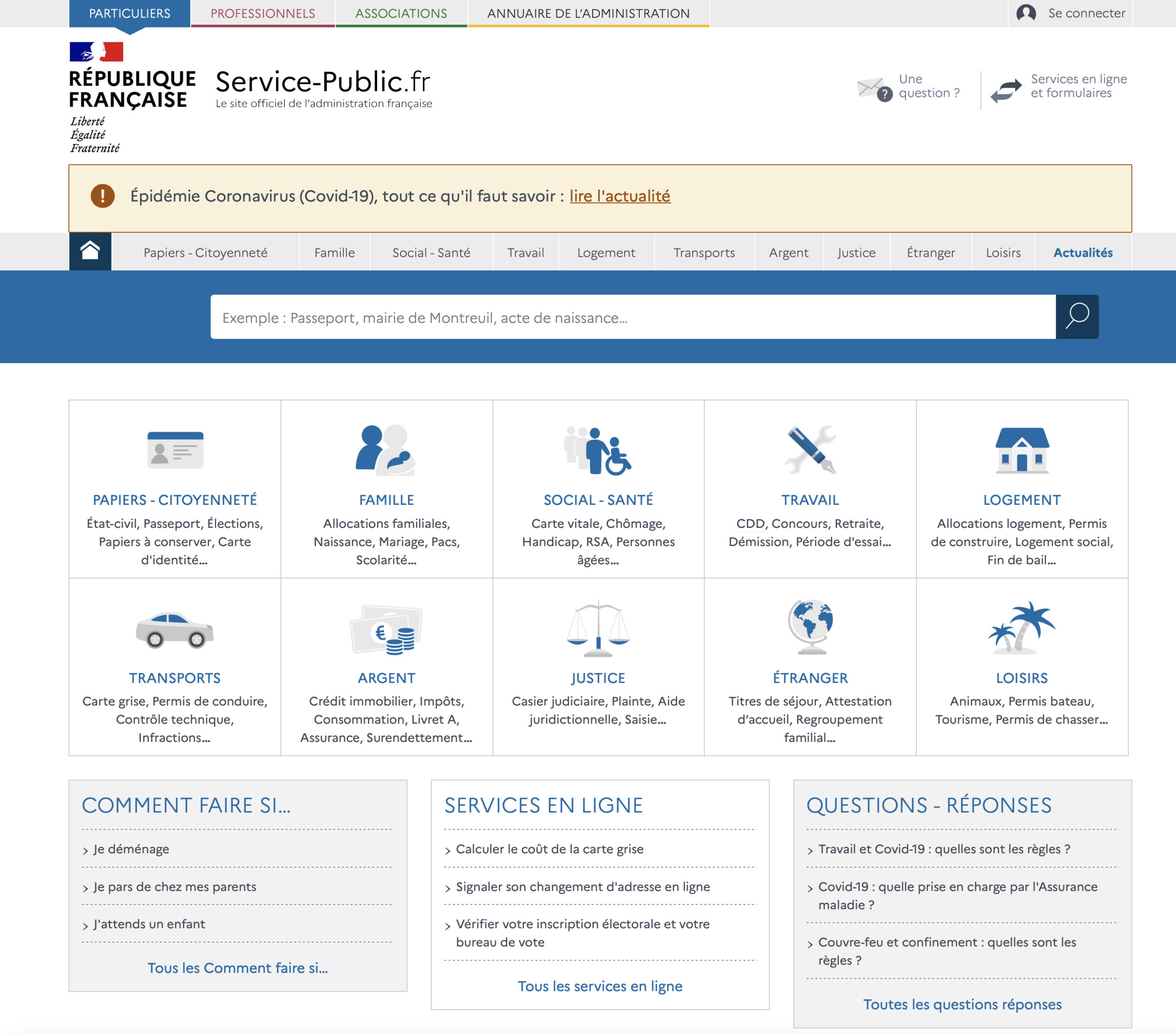Open the Actualités menu item

[x=1082, y=253]
